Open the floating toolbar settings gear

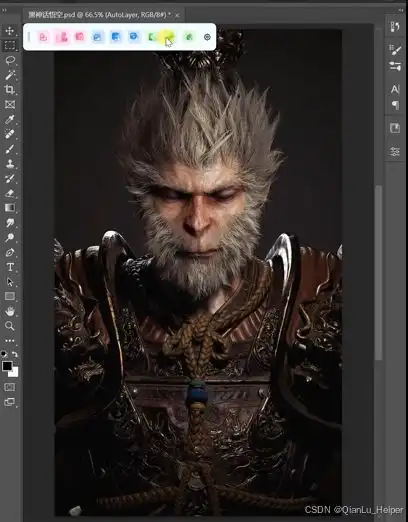coord(207,37)
